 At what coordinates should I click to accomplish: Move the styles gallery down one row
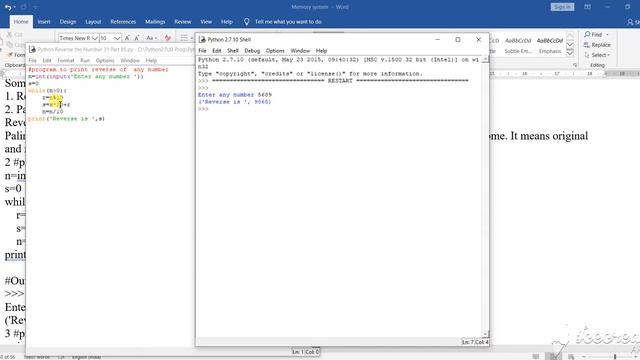coord(570,44)
